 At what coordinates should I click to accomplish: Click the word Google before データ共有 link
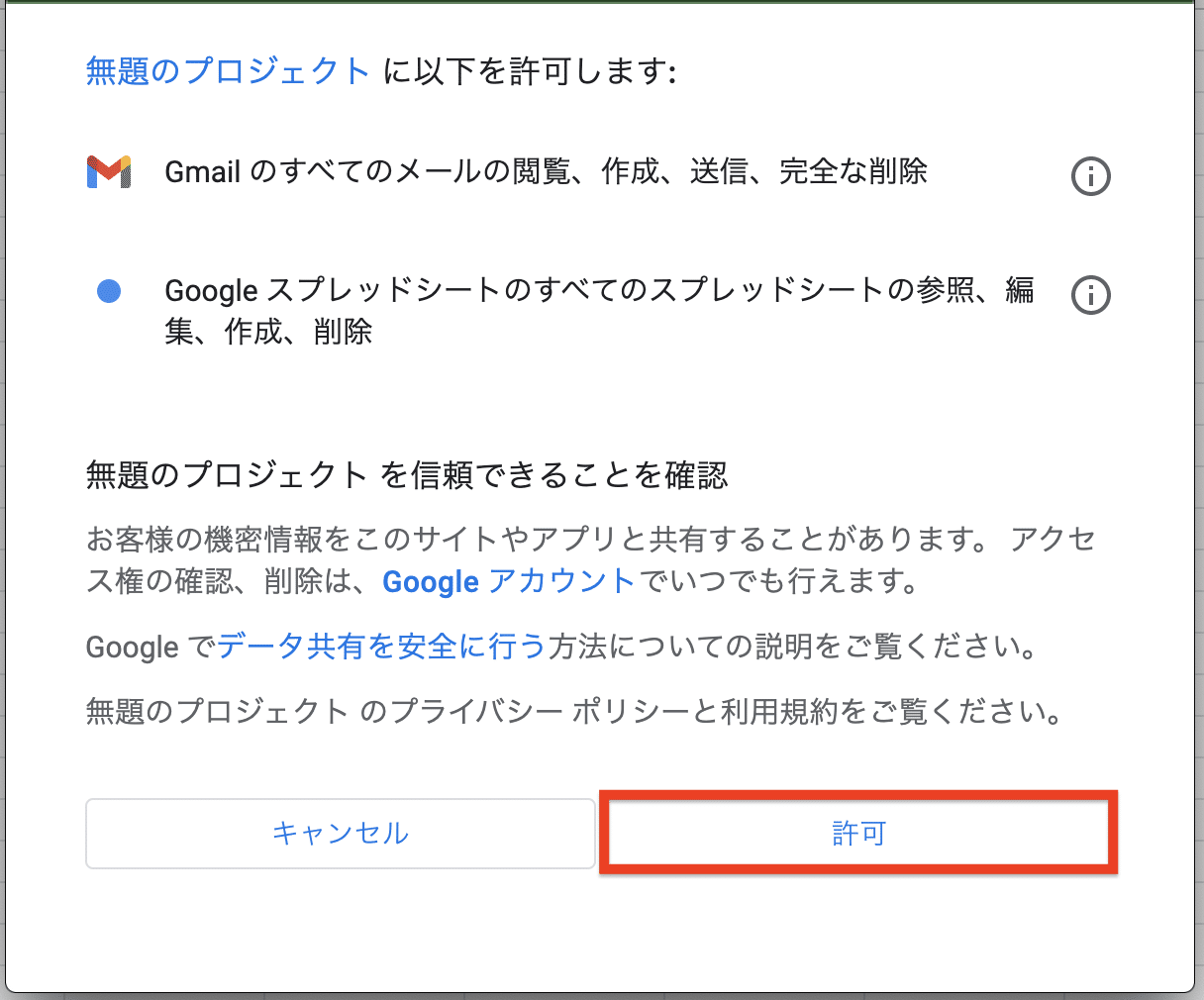click(x=132, y=648)
